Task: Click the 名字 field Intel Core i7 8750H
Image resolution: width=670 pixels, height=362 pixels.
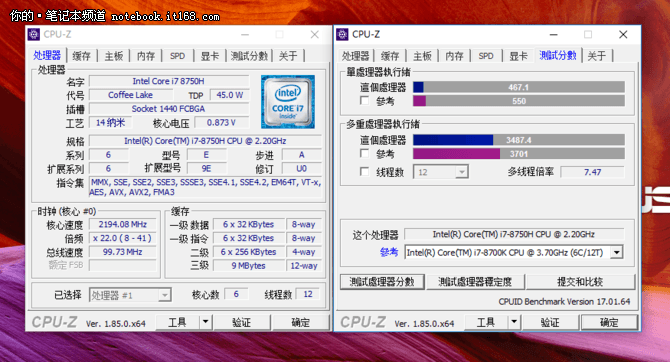Action: pyautogui.click(x=169, y=81)
